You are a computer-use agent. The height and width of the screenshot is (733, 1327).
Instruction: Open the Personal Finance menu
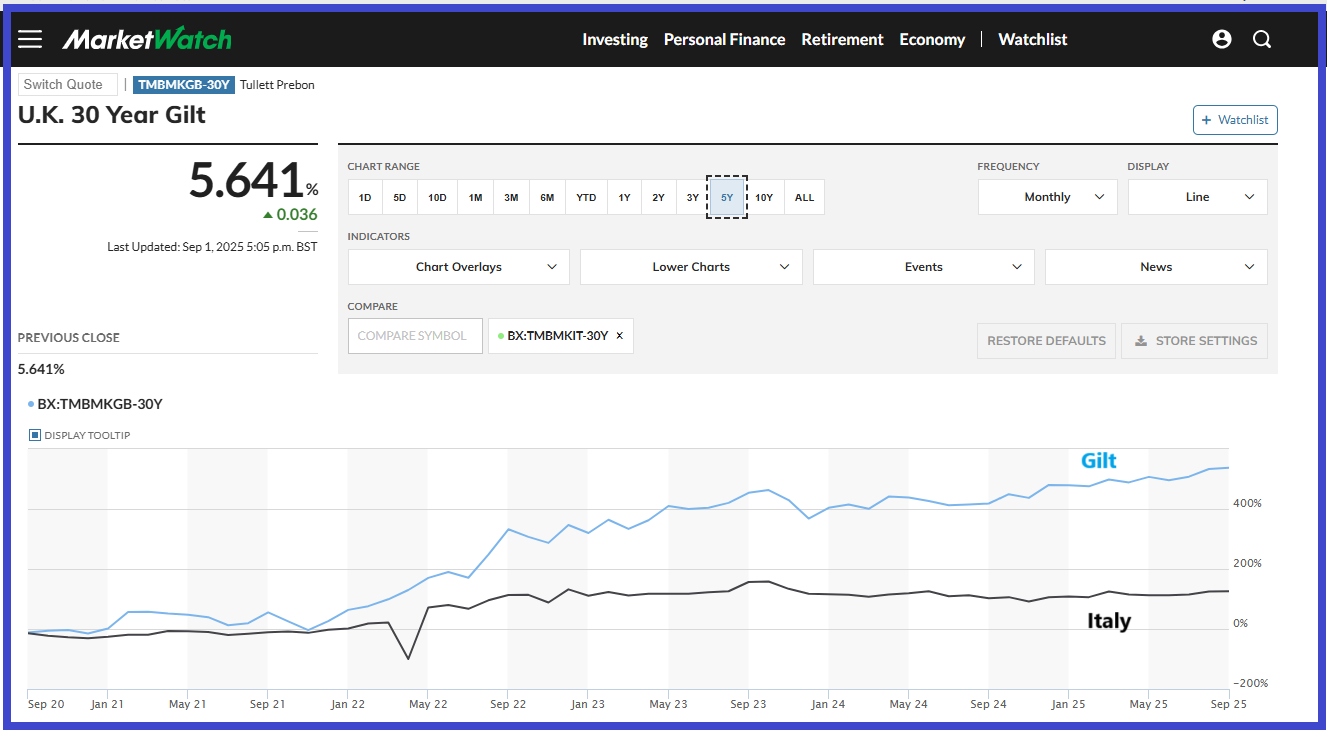724,39
